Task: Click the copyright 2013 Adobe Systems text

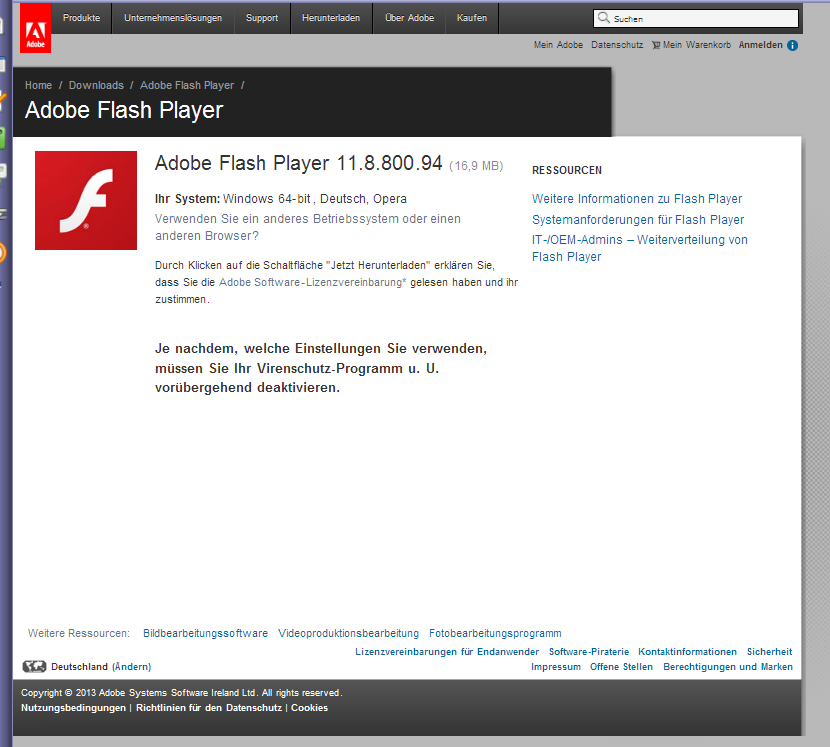Action: coord(182,692)
